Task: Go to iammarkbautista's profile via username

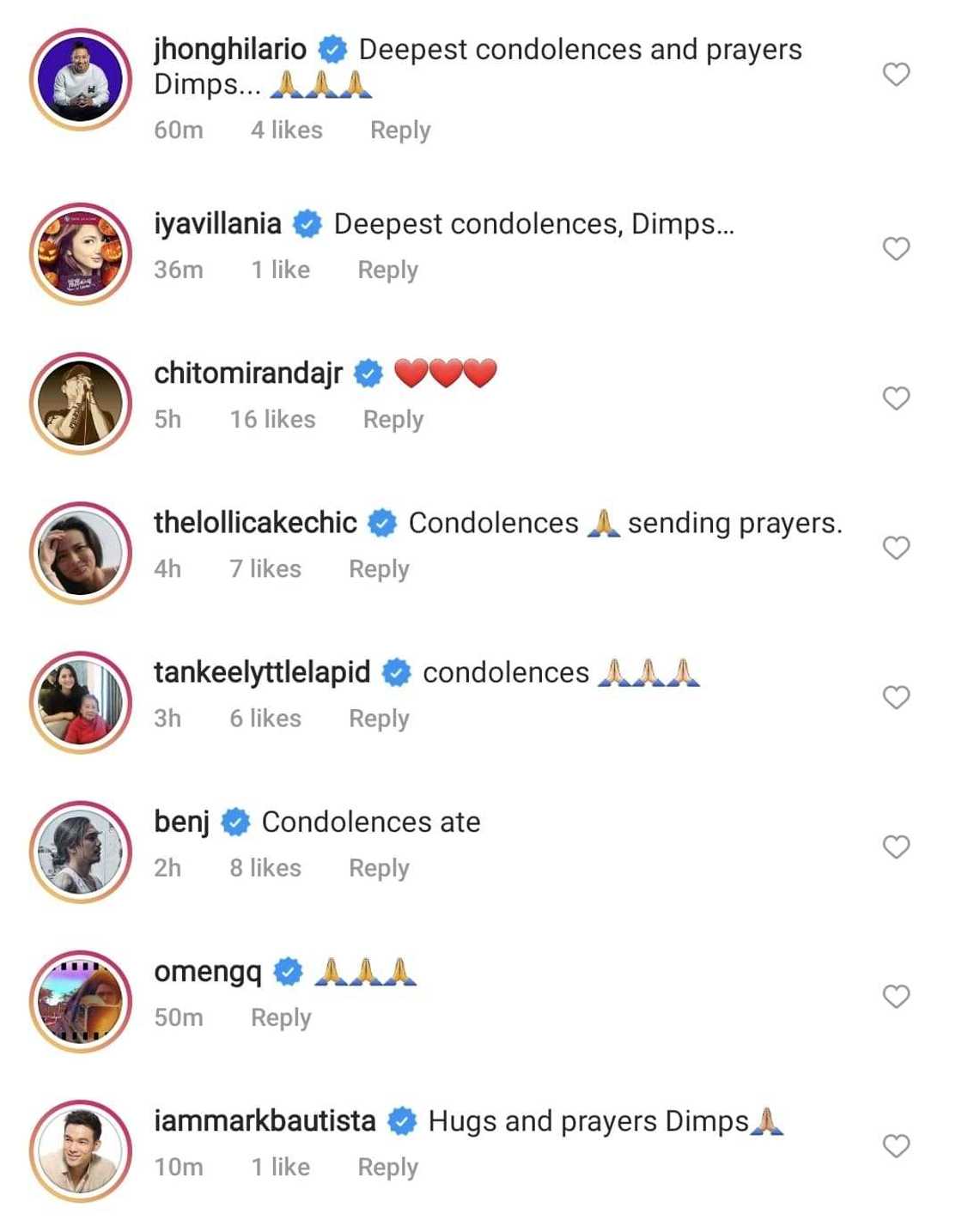Action: [x=265, y=1121]
